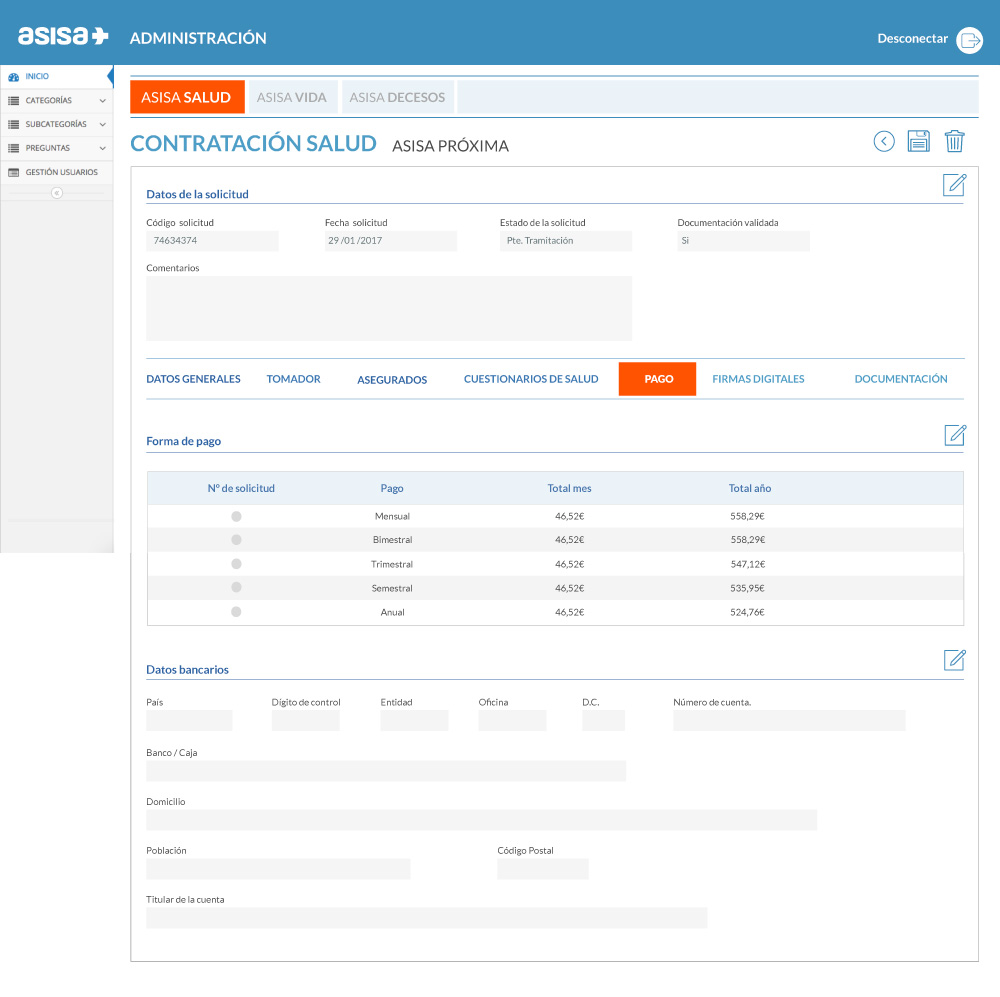
Task: Click the Desconectar logout icon
Action: 969,39
